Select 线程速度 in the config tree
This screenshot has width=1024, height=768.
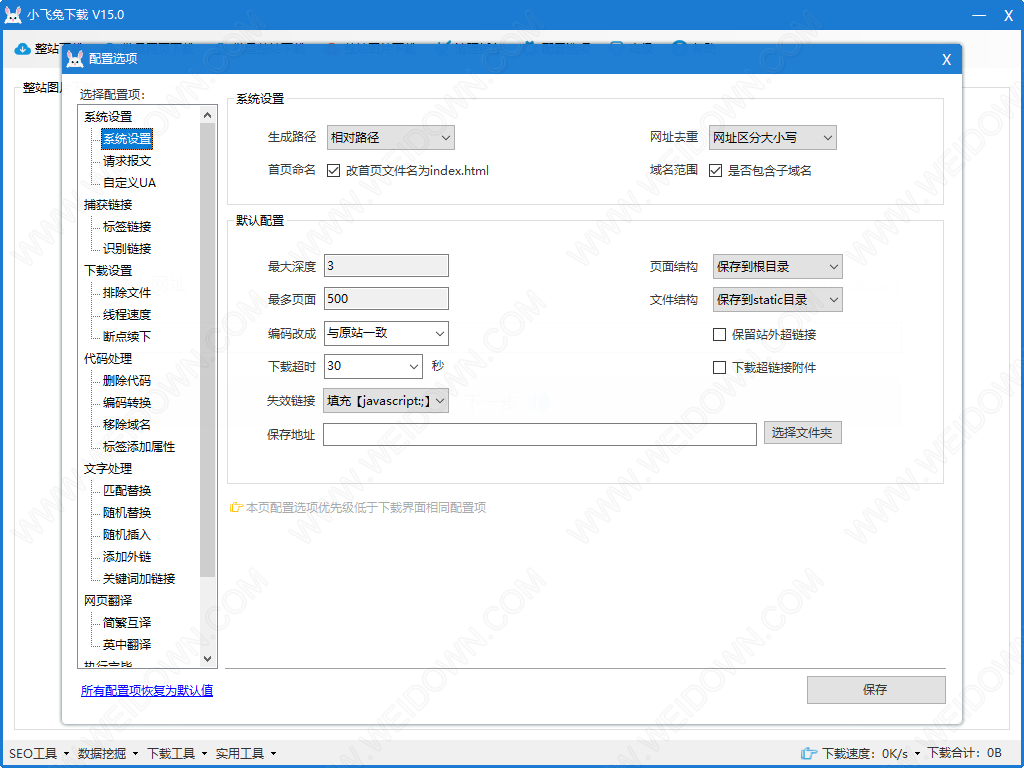[x=127, y=315]
